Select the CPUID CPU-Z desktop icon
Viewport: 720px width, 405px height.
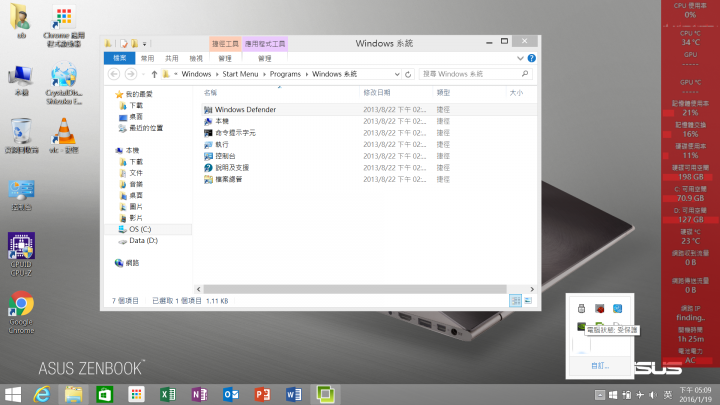(x=21, y=254)
